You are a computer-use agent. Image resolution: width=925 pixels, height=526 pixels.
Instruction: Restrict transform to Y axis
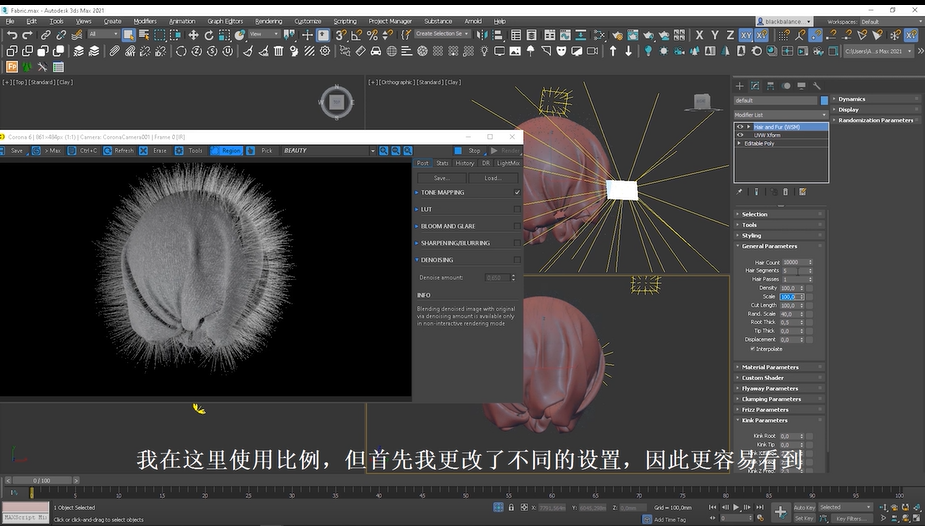[x=714, y=35]
